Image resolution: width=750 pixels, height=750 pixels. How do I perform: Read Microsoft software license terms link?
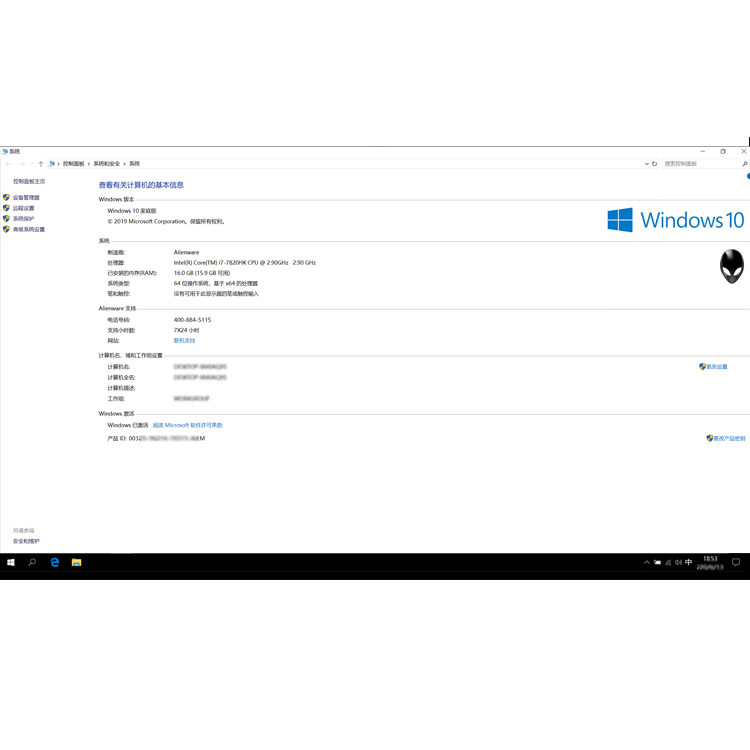click(188, 425)
